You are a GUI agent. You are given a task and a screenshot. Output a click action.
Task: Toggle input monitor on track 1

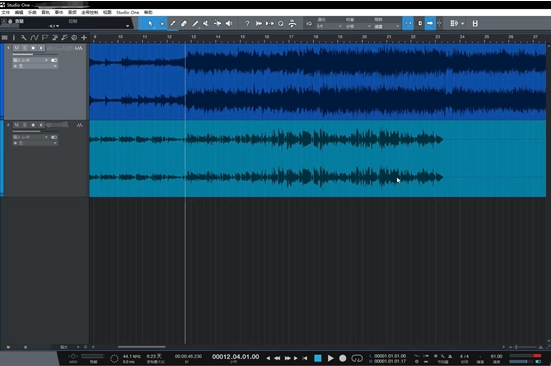41,48
